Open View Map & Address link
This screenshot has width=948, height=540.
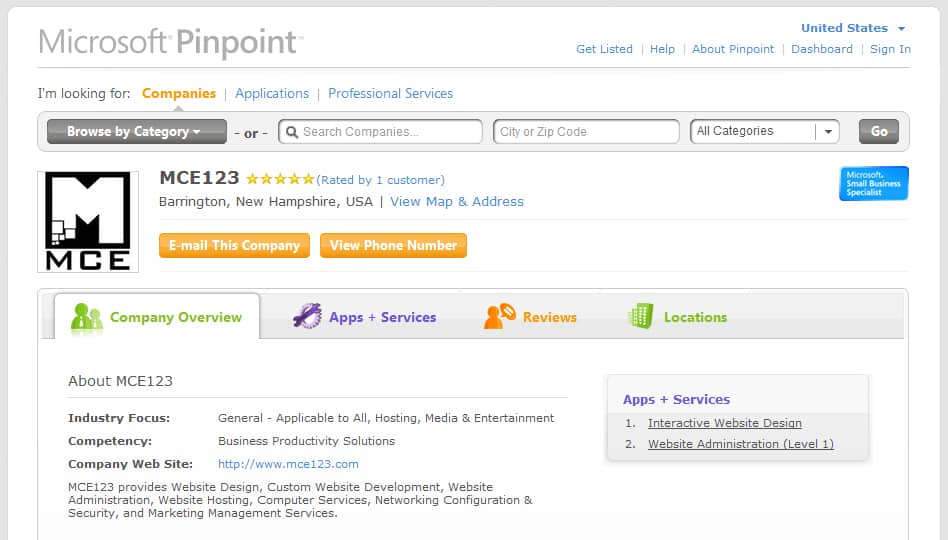point(457,201)
